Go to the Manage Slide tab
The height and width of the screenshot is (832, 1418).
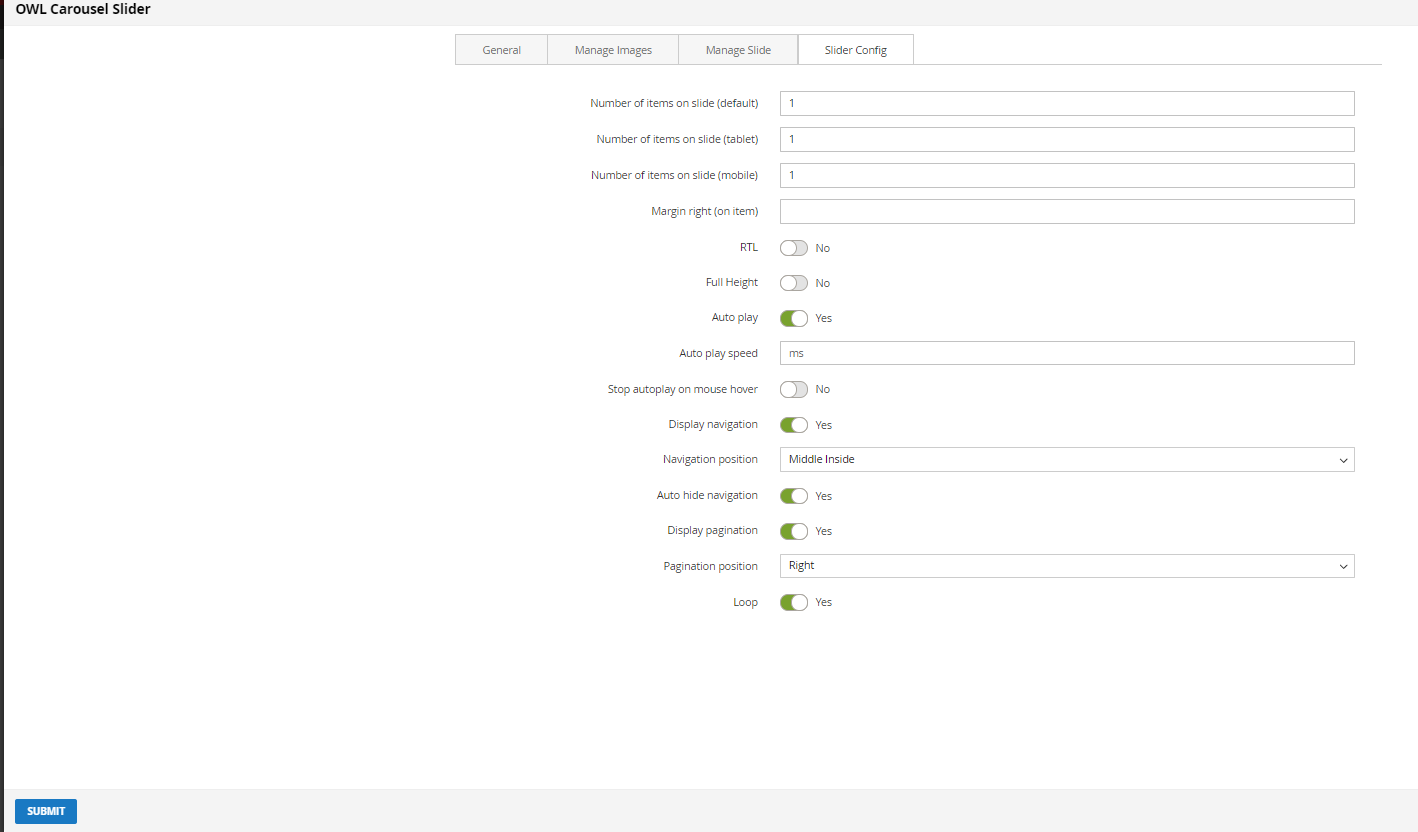738,50
